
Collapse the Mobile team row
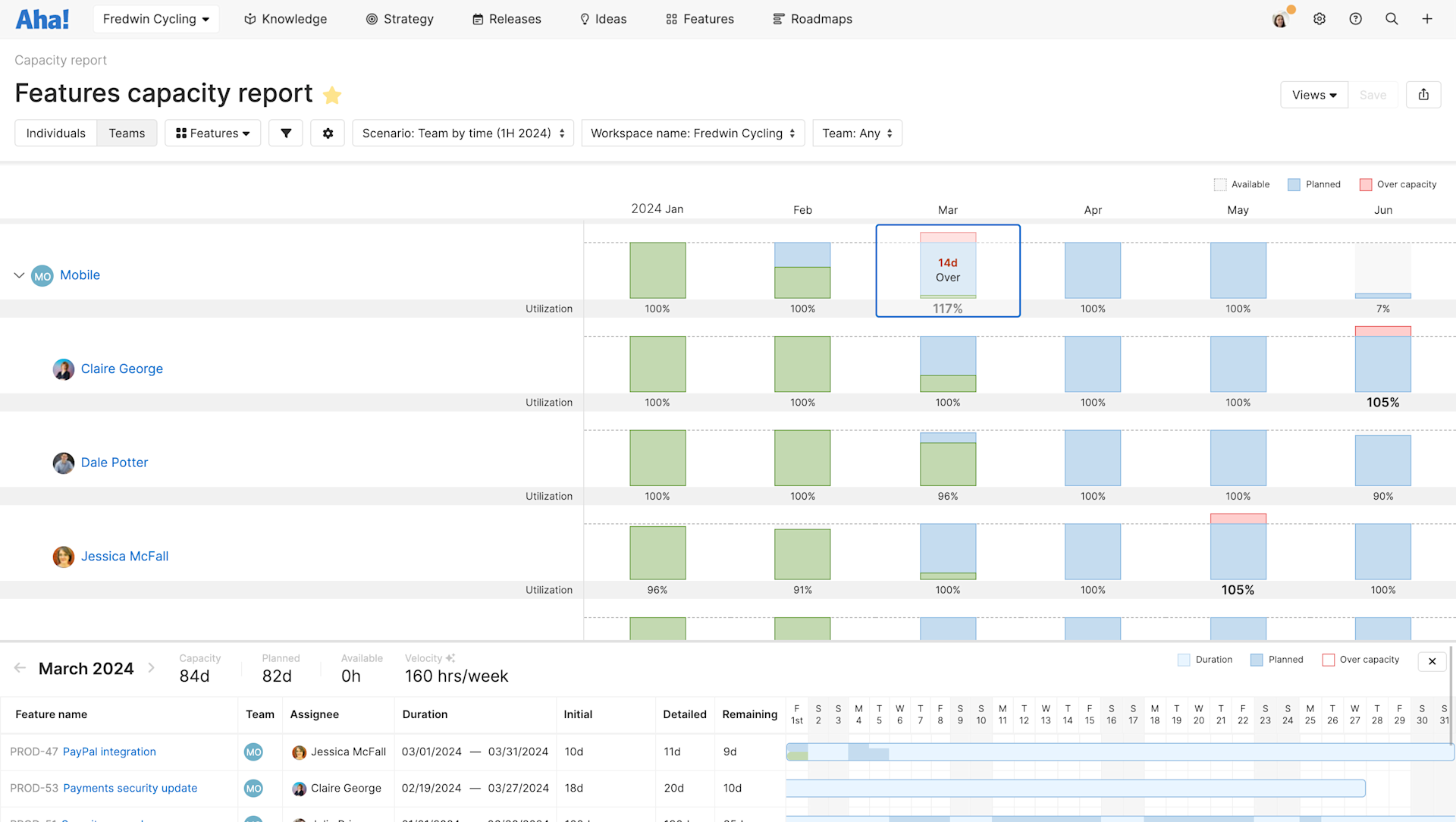point(19,275)
